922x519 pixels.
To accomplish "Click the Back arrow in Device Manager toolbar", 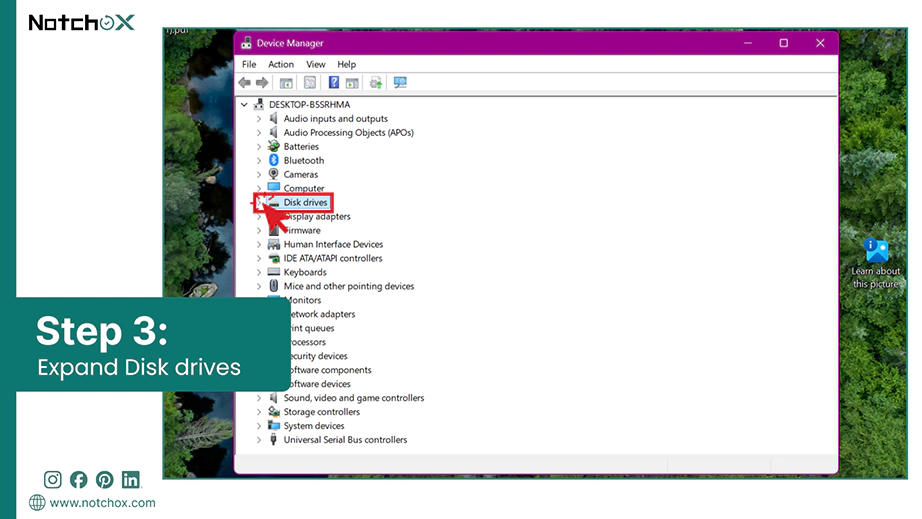I will 245,83.
